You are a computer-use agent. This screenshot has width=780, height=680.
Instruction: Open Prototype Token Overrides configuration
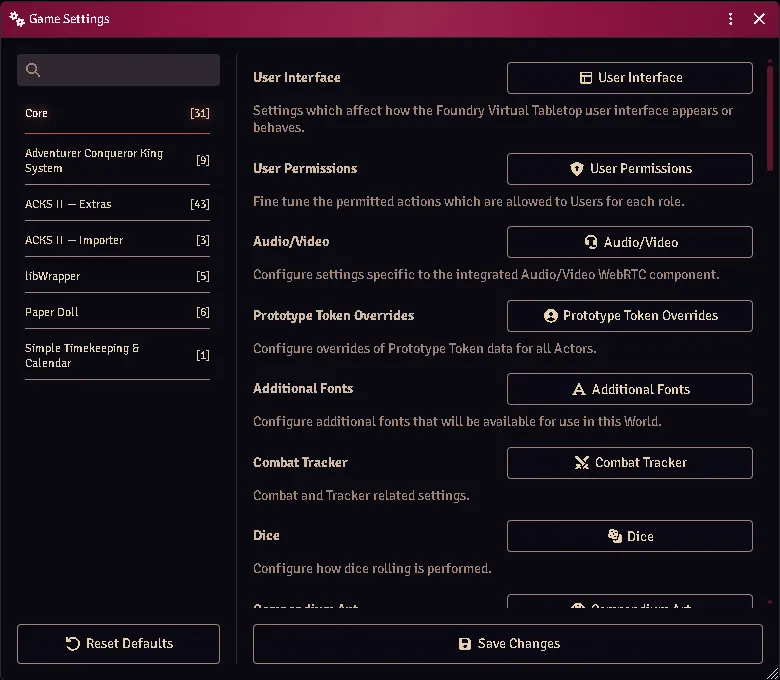click(x=630, y=315)
